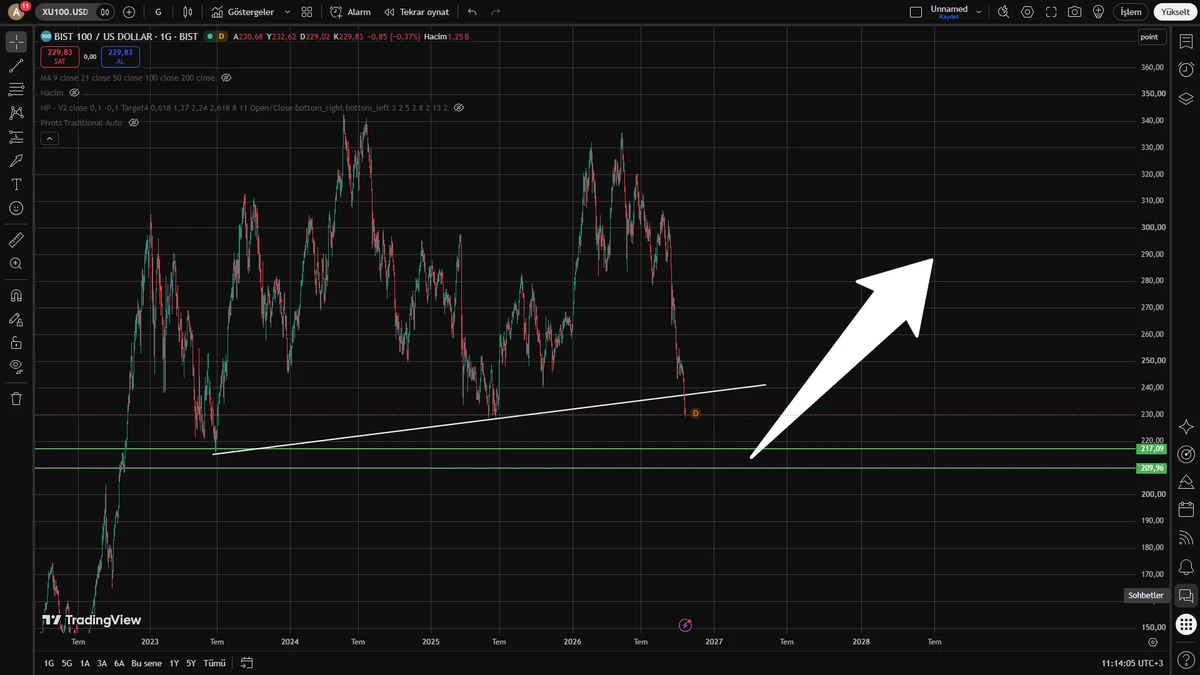The height and width of the screenshot is (675, 1200).
Task: Open the emoji and icons tool
Action: pyautogui.click(x=16, y=208)
